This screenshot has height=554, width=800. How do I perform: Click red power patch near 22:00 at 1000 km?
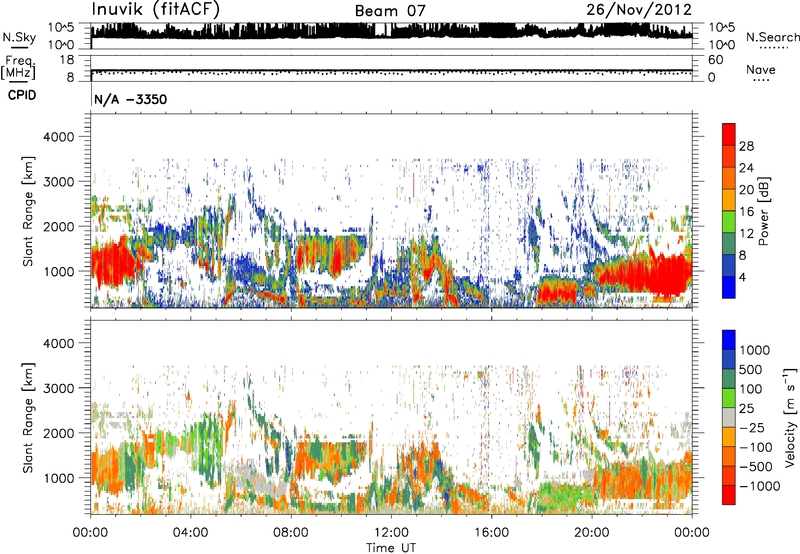[x=645, y=275]
